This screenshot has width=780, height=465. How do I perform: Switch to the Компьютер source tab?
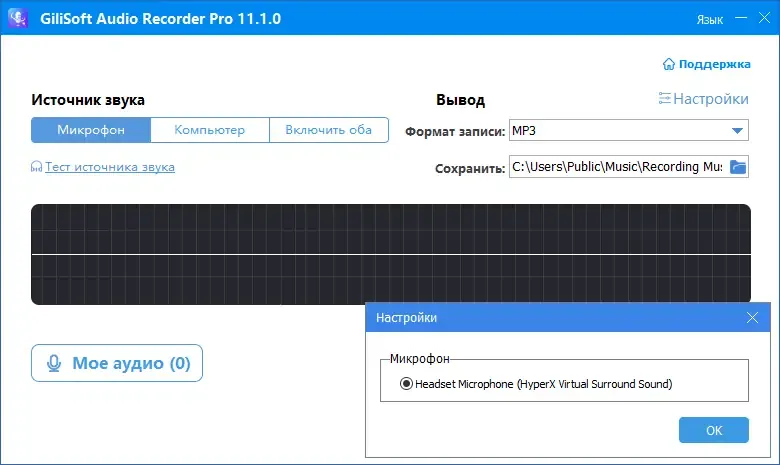[x=210, y=130]
